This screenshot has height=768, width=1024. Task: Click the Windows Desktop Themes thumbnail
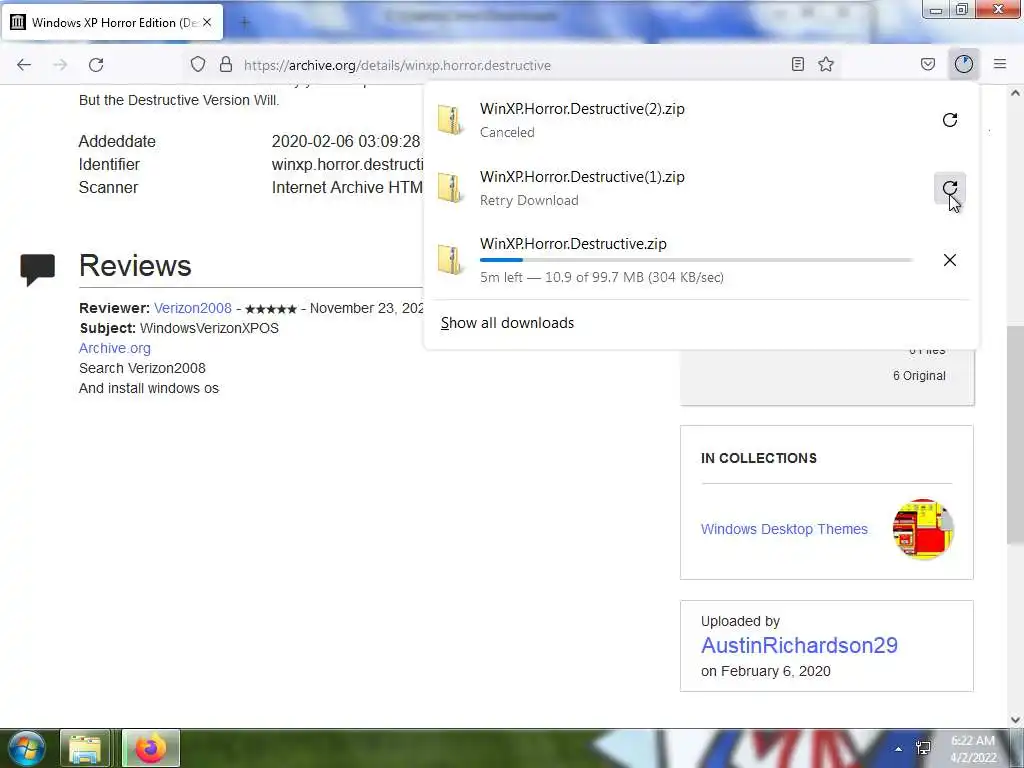coord(923,529)
